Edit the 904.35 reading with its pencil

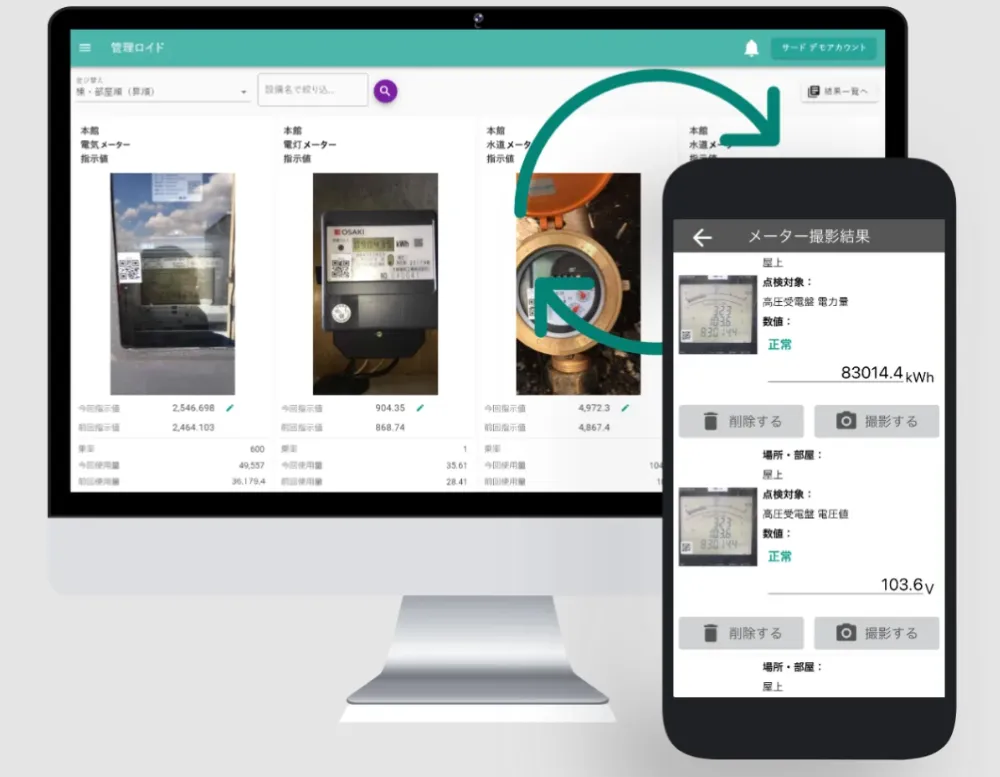pos(420,408)
